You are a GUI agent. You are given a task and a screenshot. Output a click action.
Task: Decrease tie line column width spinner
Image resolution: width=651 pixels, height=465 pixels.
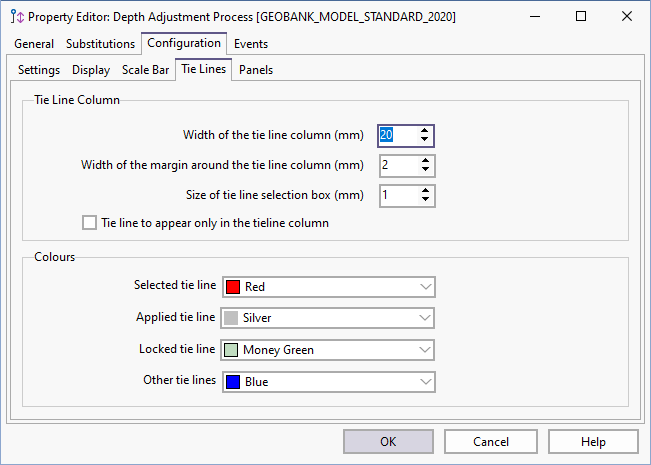click(425, 140)
